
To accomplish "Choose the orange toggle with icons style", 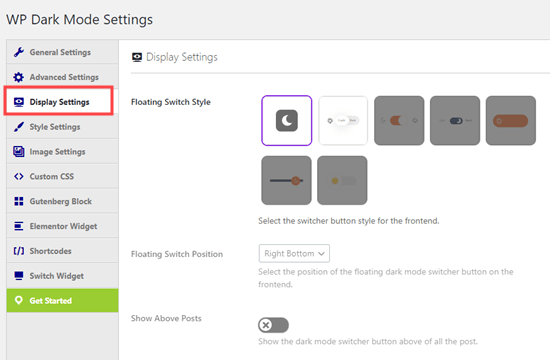I will click(x=399, y=120).
